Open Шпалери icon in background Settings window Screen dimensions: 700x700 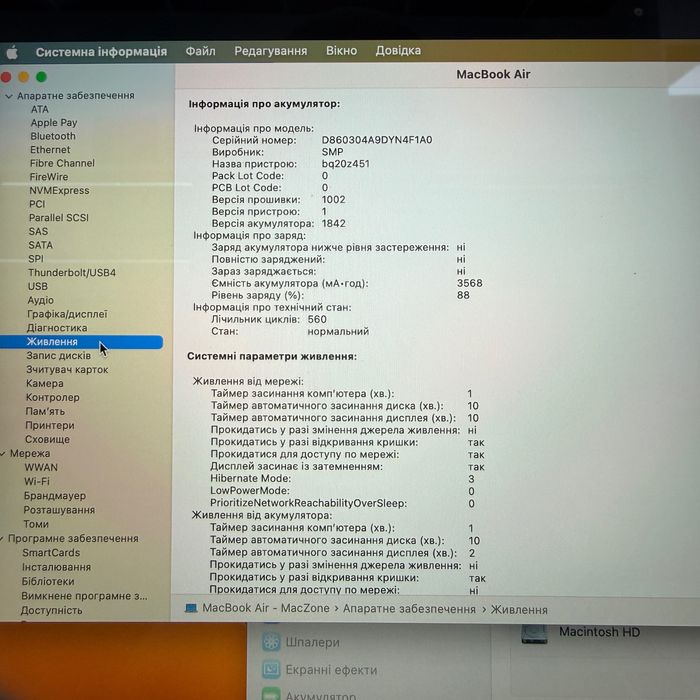(x=271, y=642)
